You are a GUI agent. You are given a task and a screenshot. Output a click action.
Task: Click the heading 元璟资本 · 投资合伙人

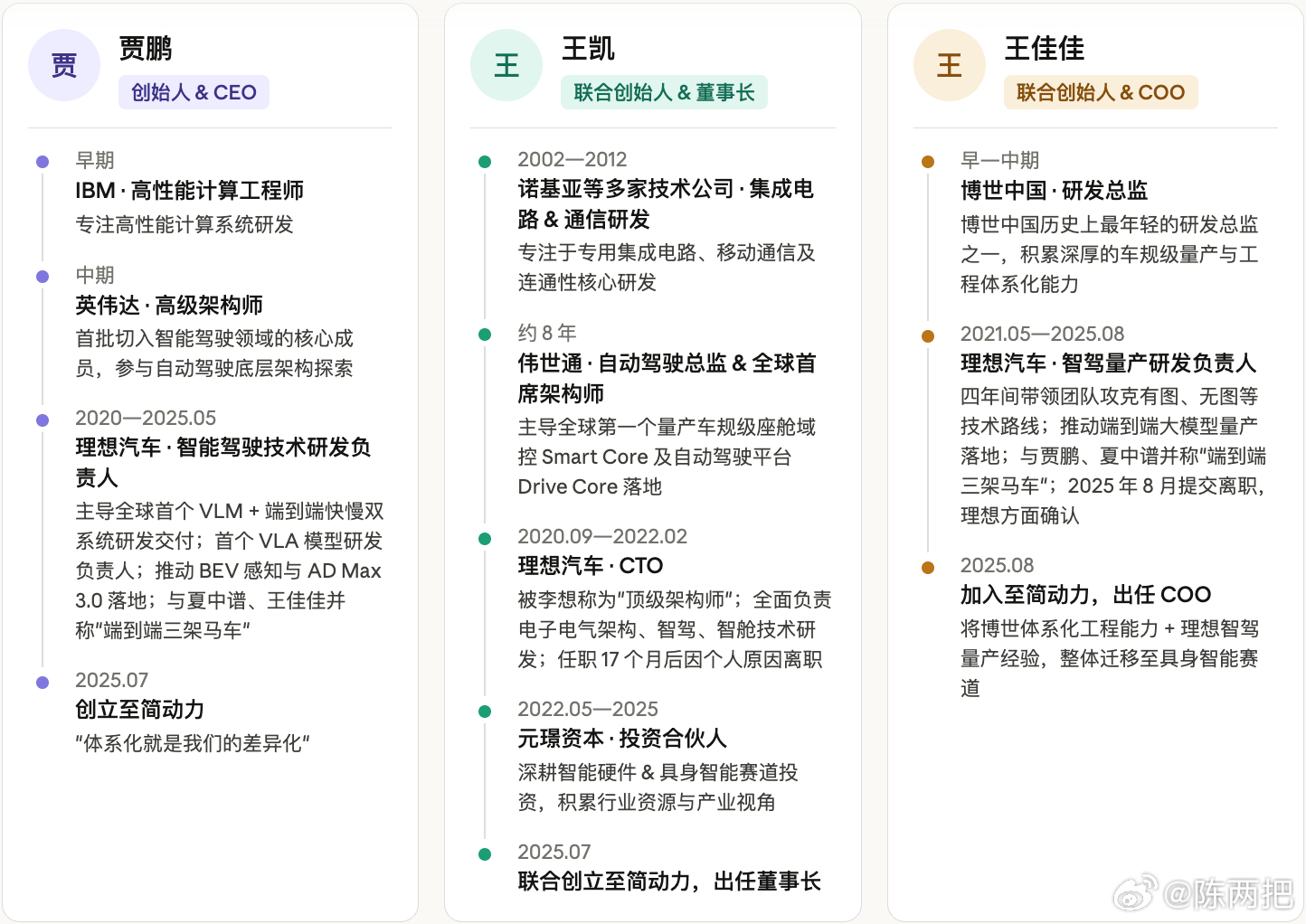pos(622,739)
